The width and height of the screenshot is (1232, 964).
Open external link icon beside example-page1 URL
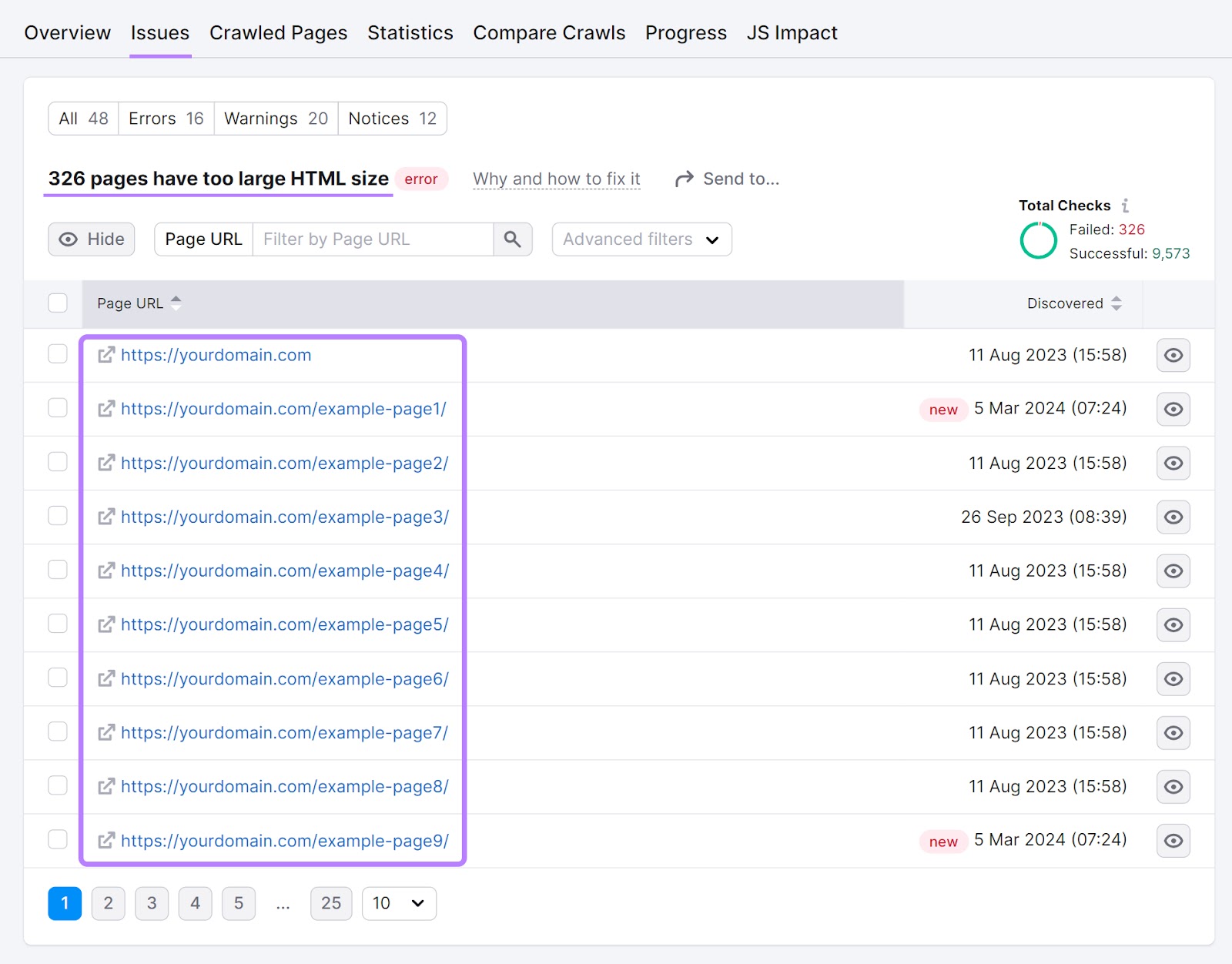pos(106,409)
